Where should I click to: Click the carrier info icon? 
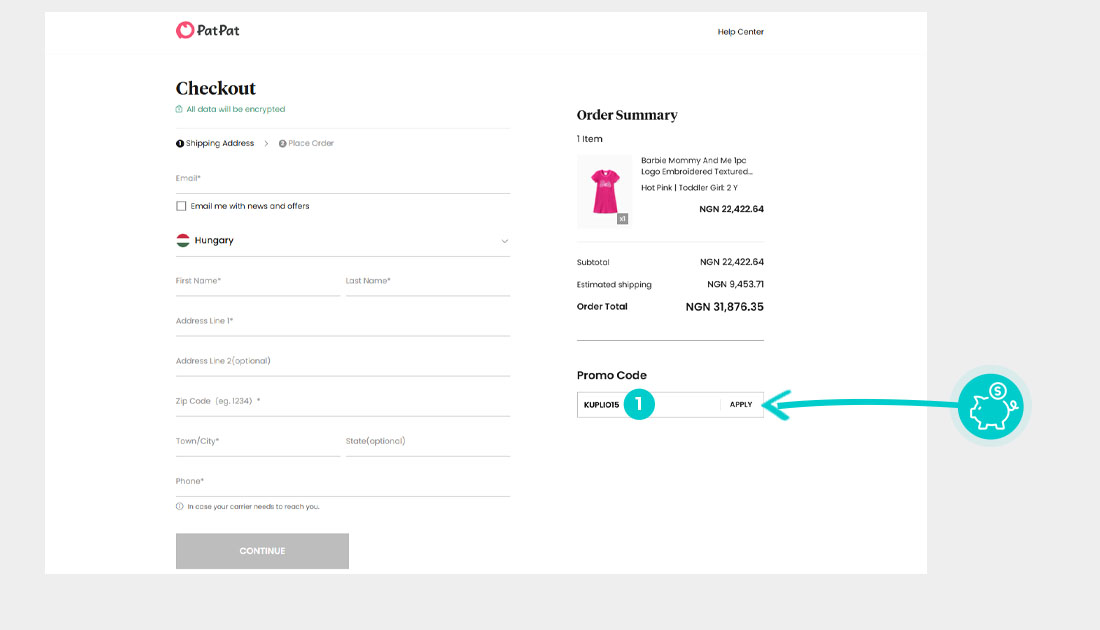tap(180, 506)
